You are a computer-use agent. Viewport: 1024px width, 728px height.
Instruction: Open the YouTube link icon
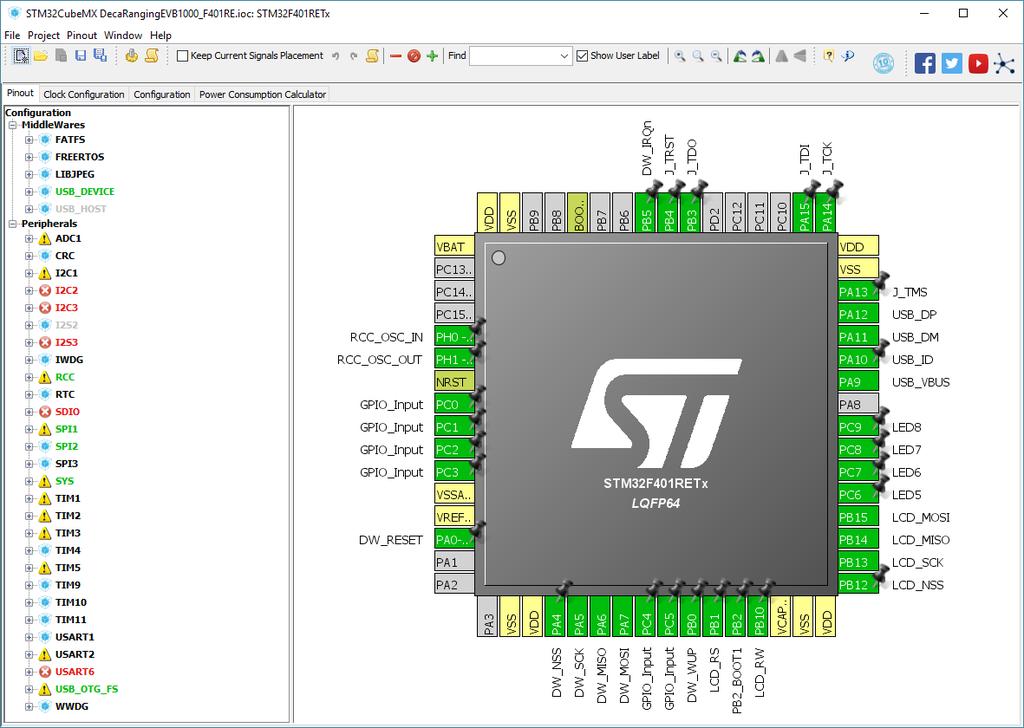[x=978, y=63]
